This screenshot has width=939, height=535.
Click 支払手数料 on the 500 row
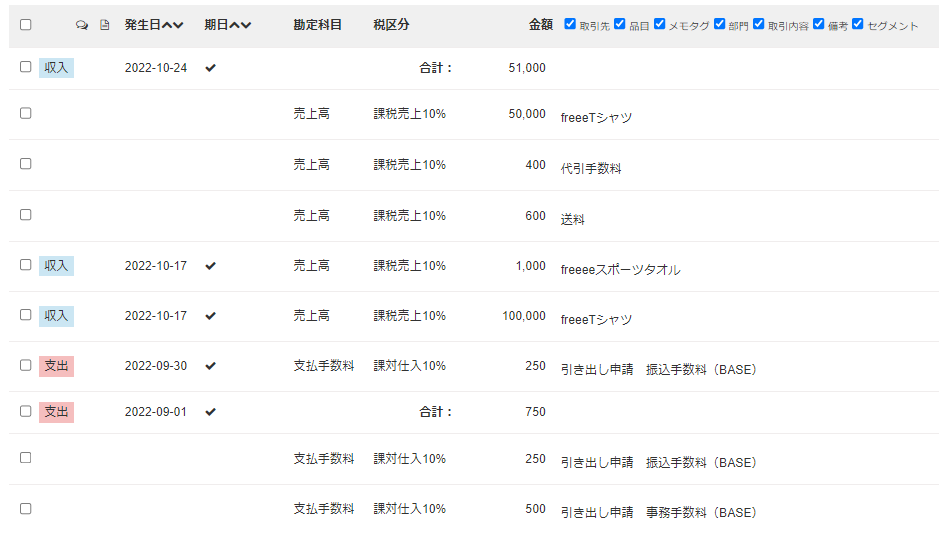[324, 509]
